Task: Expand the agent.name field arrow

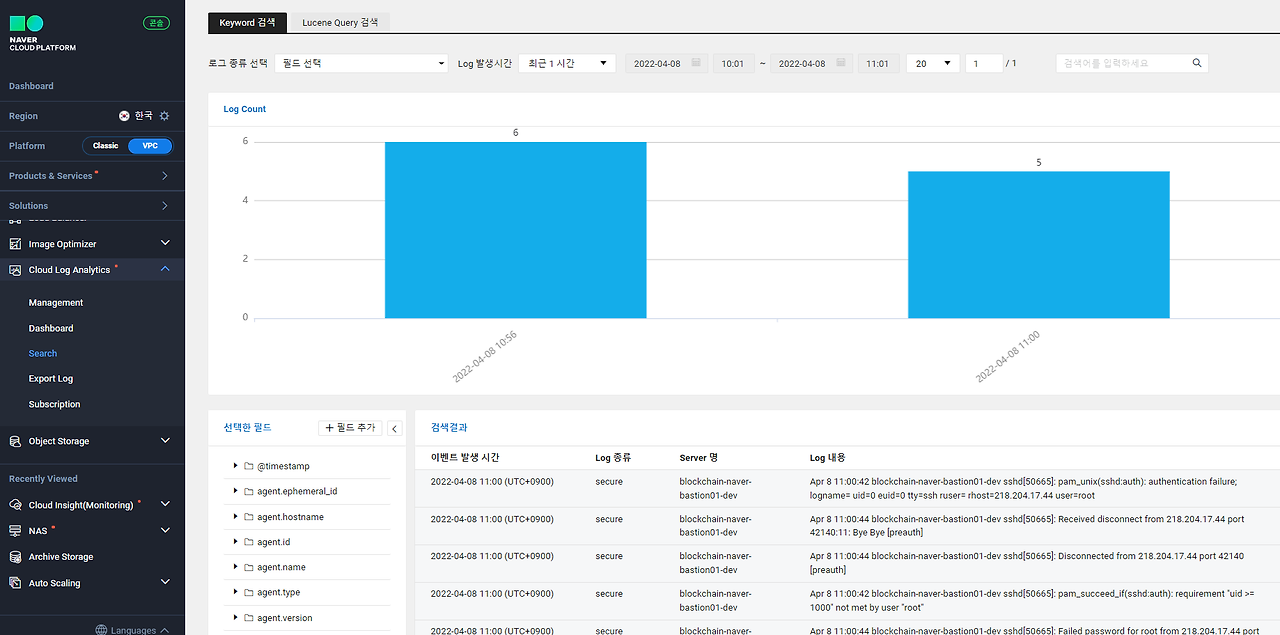Action: (x=236, y=567)
